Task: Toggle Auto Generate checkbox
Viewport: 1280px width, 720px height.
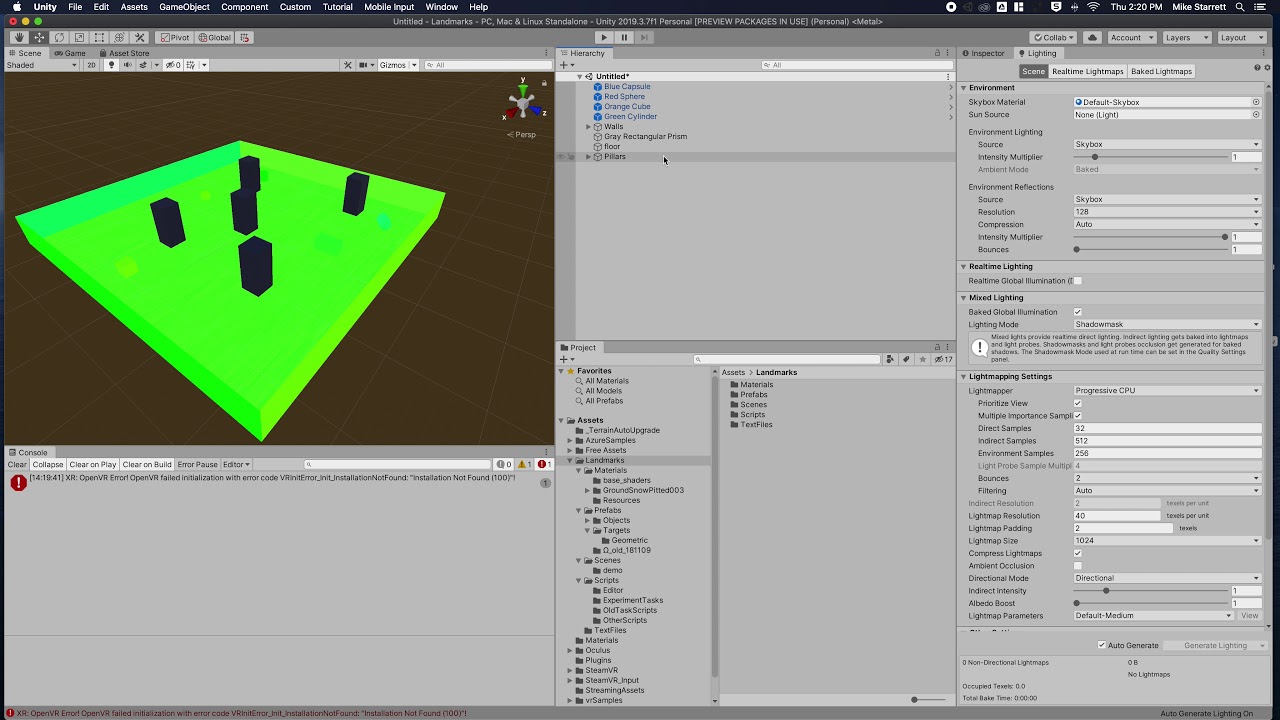Action: coord(1102,645)
